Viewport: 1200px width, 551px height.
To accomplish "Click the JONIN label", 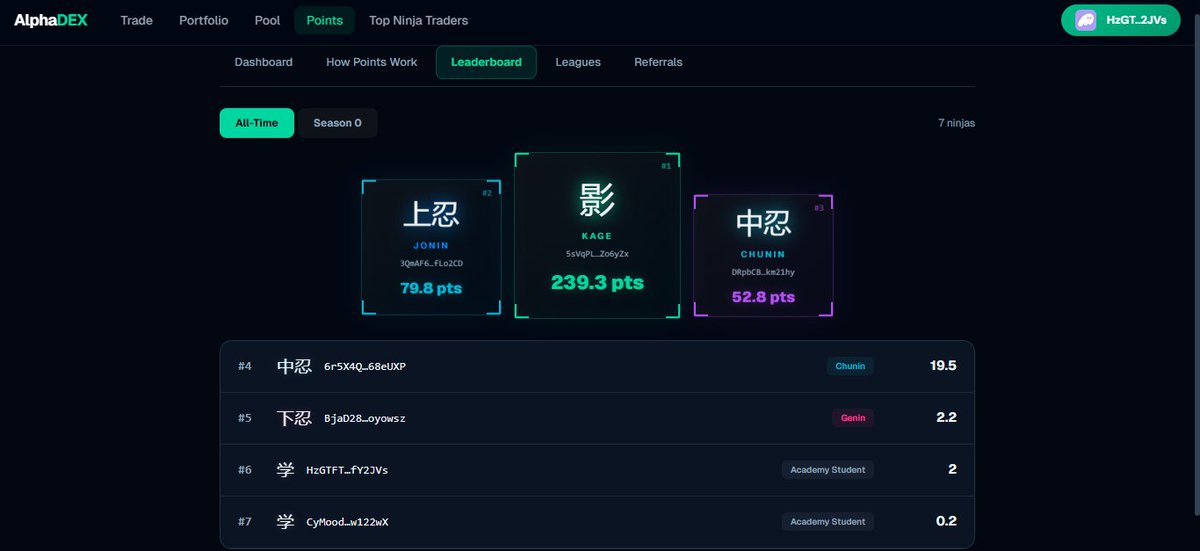I will coord(431,245).
